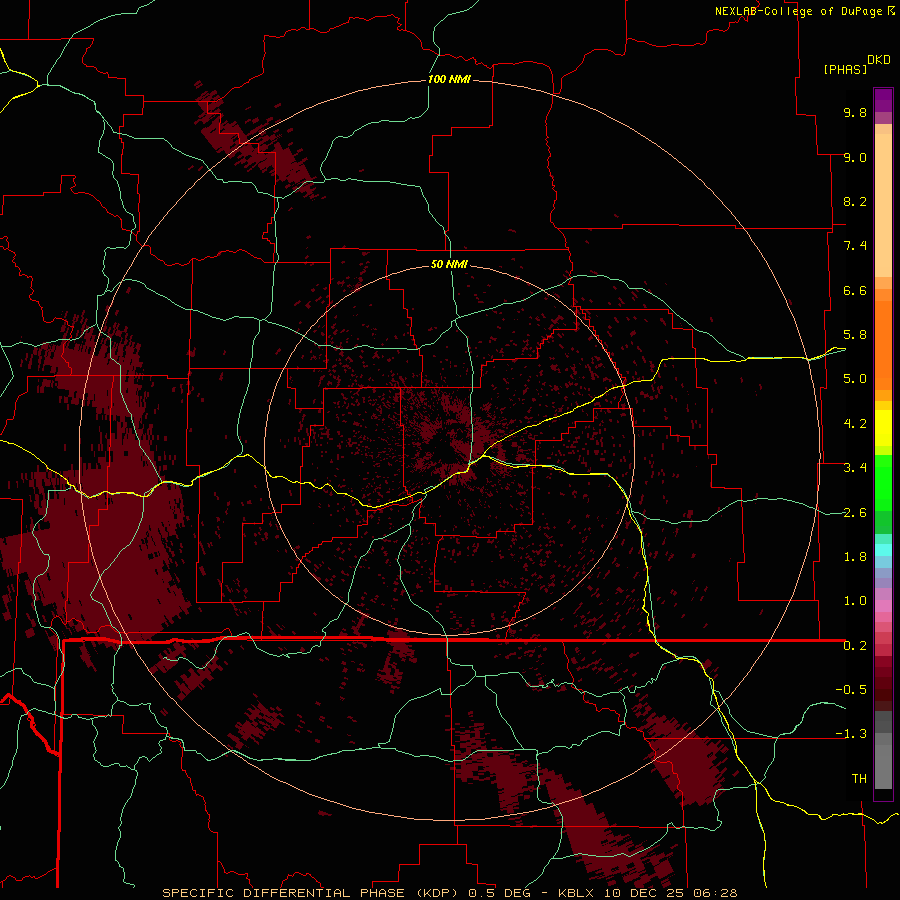Click the 0.2 scale value
The height and width of the screenshot is (900, 900).
pos(855,646)
